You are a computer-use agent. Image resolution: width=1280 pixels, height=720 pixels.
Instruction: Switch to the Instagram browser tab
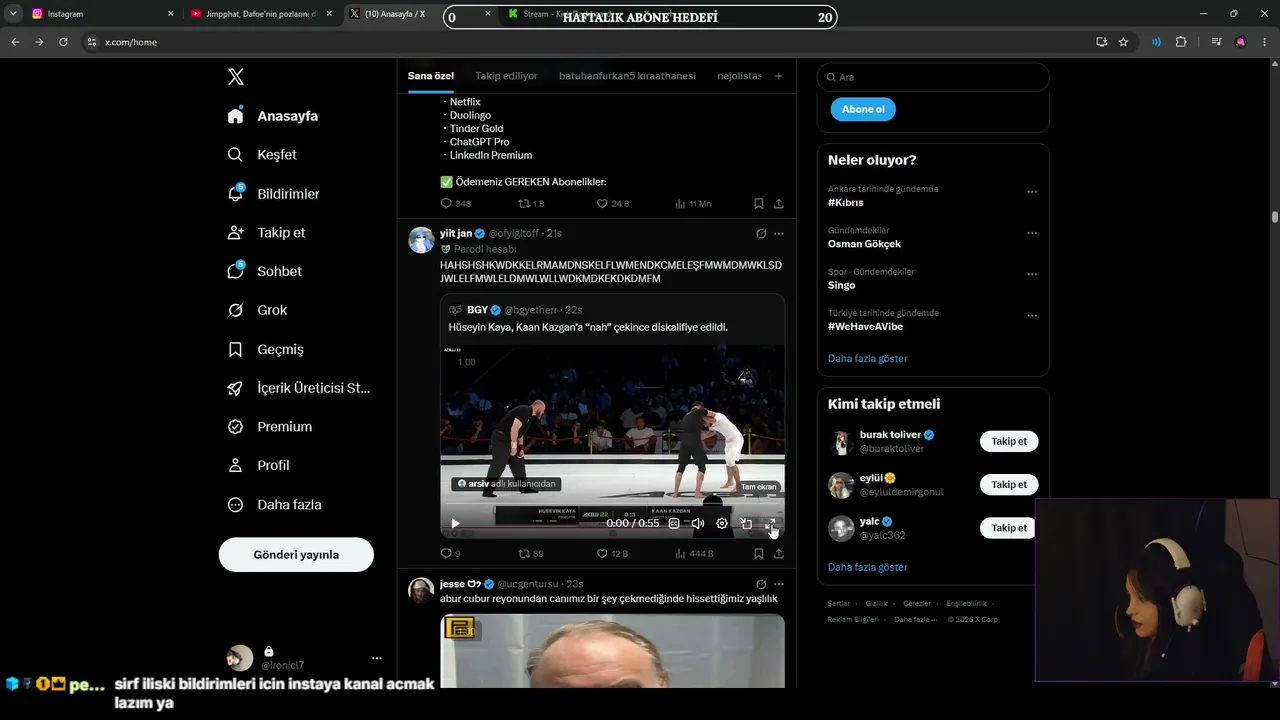[102, 14]
